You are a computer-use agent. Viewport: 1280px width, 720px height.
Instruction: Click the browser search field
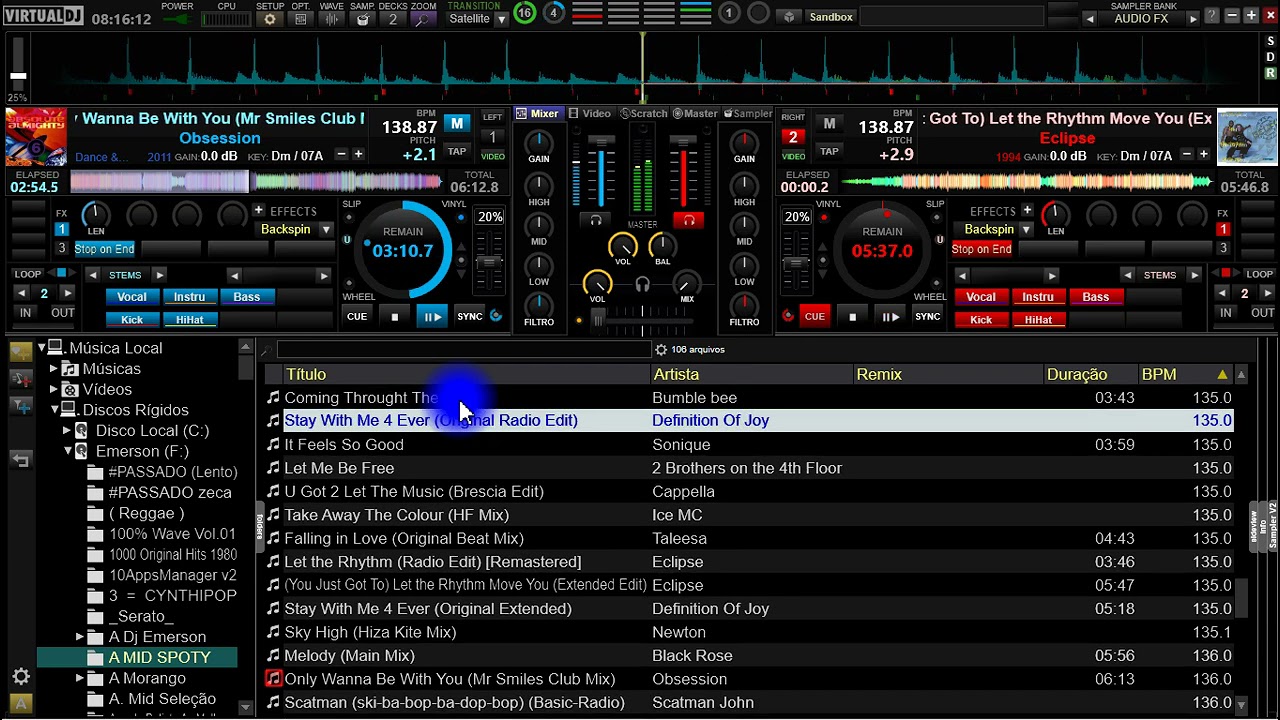click(464, 350)
